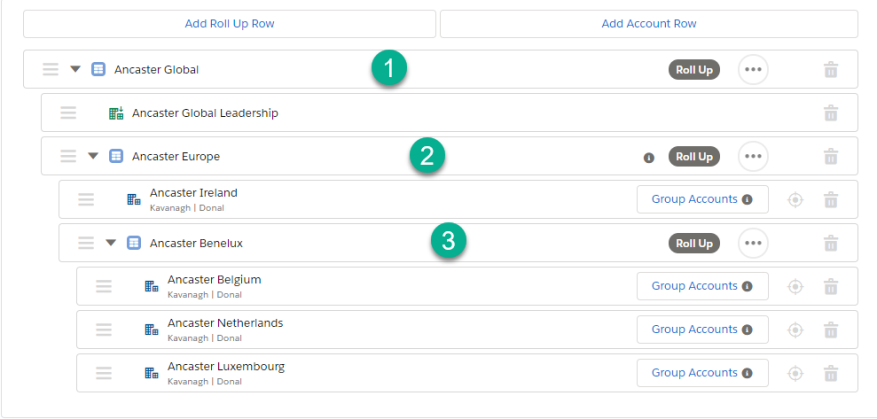Collapse the Ancaster Europe row
This screenshot has width=877, height=419.
click(93, 156)
